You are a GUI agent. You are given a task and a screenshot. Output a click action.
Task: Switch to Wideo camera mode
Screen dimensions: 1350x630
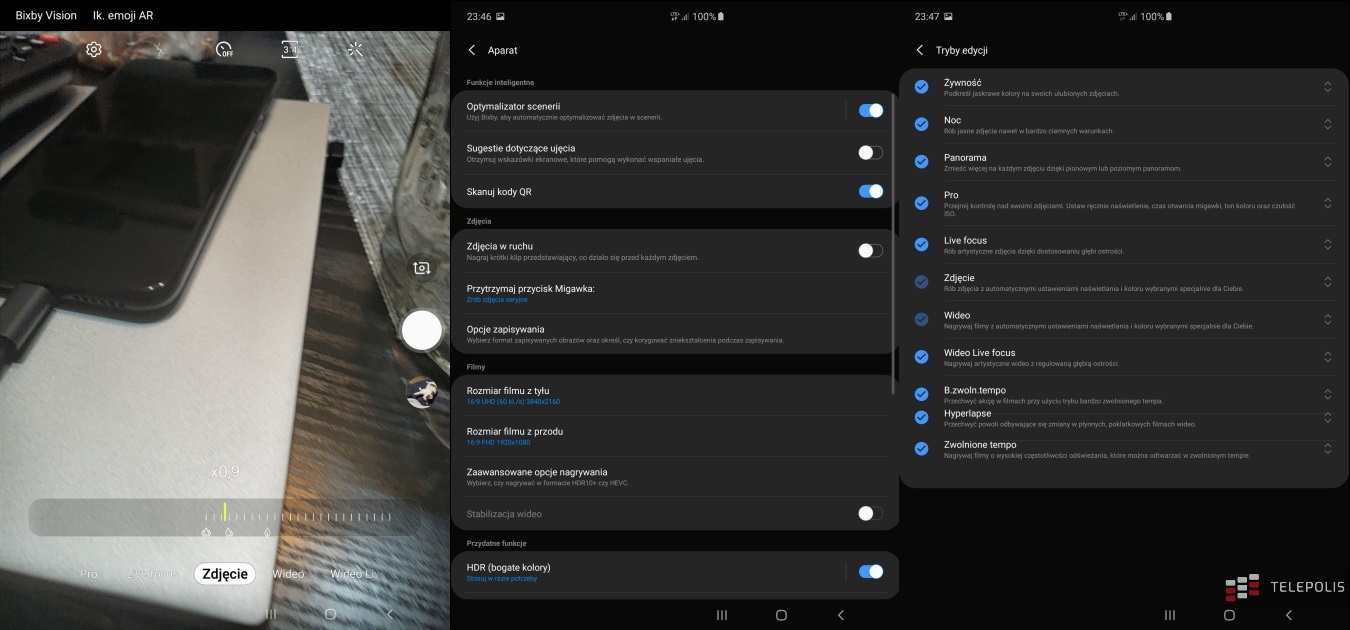[x=288, y=574]
